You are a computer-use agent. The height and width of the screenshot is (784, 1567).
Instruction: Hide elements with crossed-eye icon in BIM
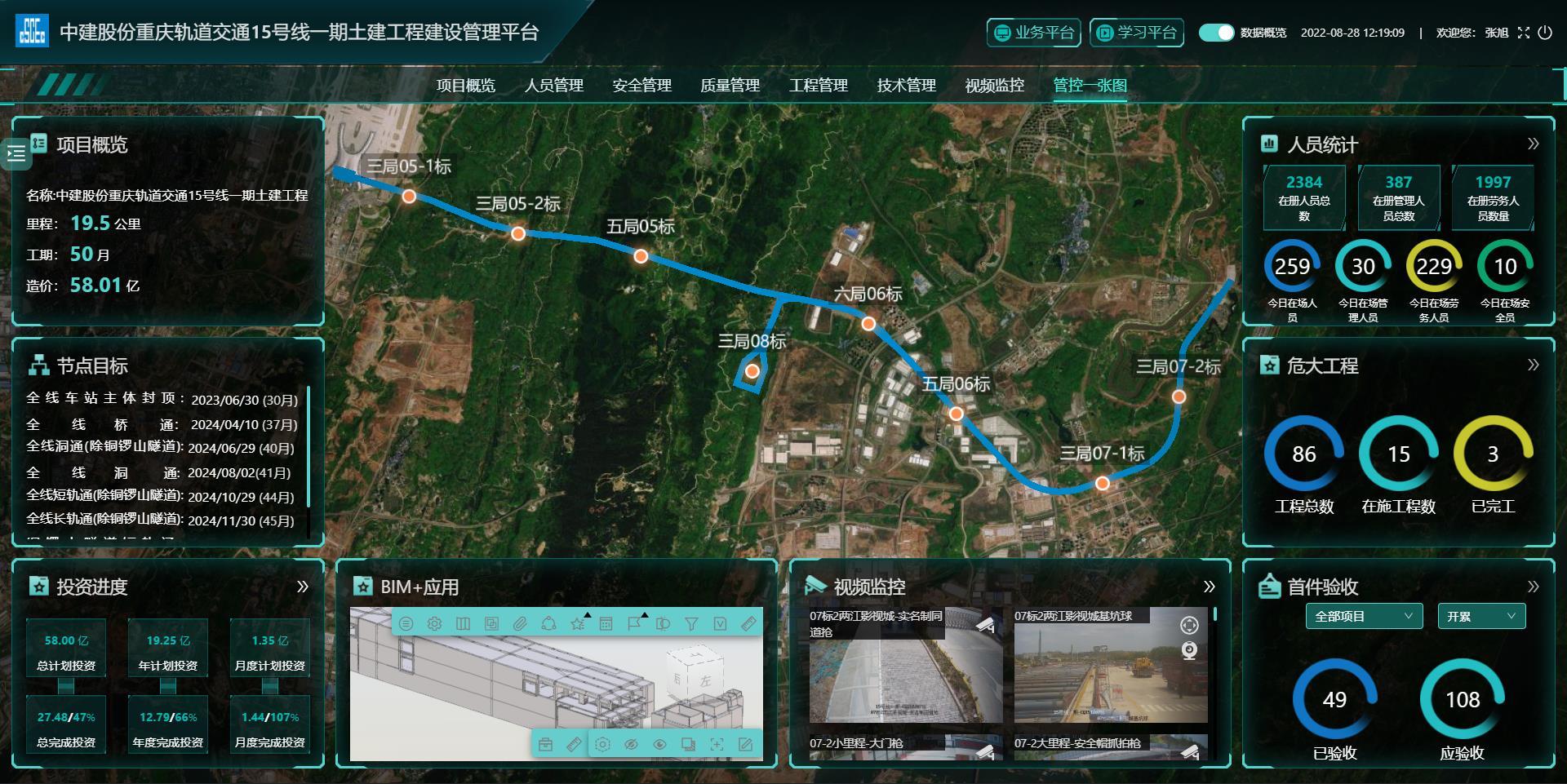[631, 744]
